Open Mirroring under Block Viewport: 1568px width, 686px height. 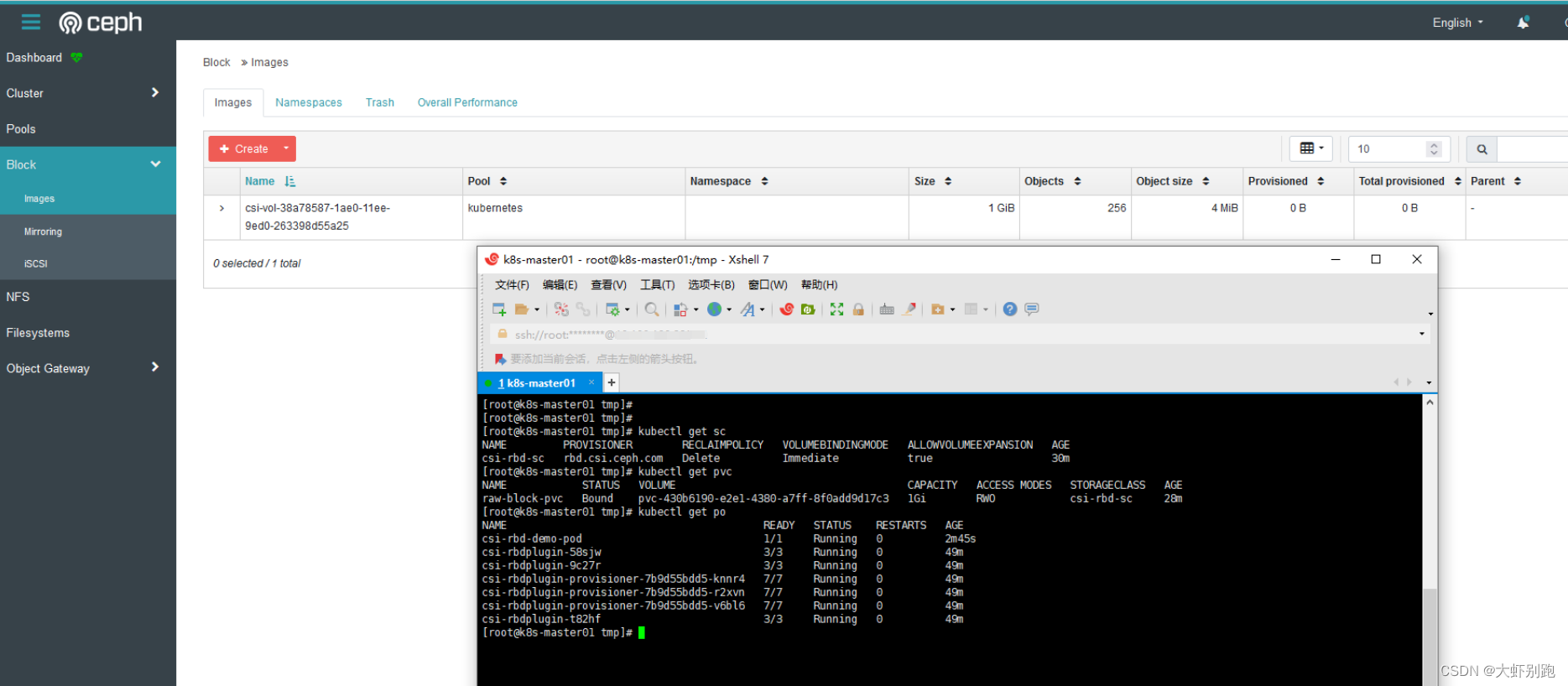click(x=43, y=231)
